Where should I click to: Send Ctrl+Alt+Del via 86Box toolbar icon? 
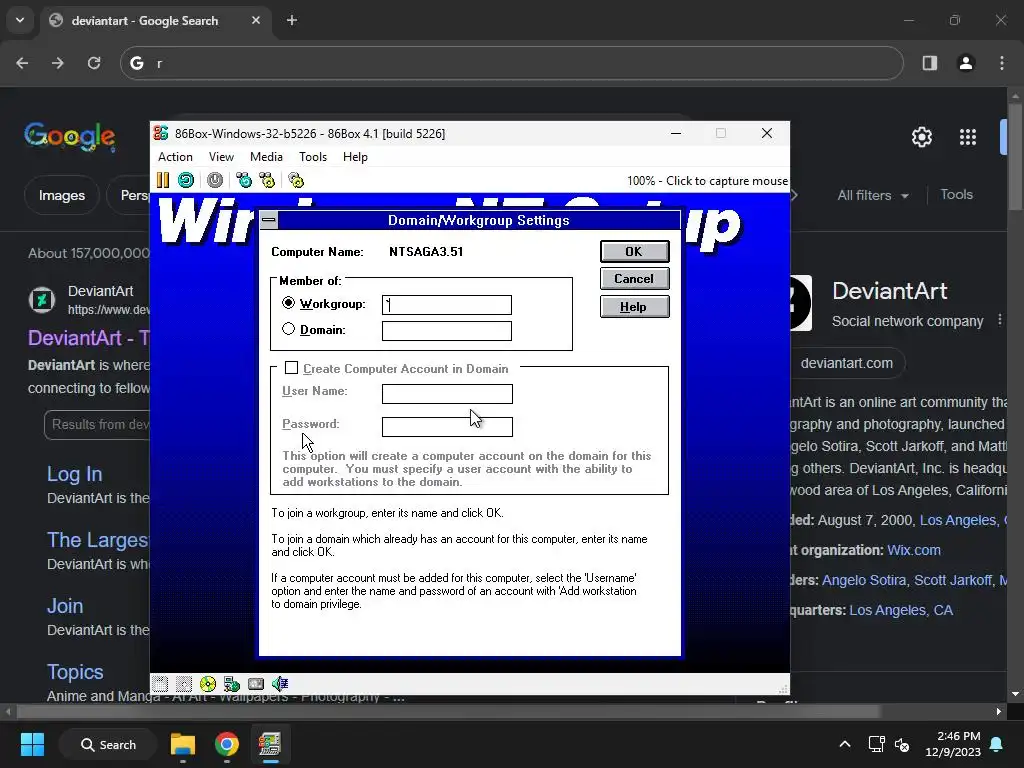pyautogui.click(x=244, y=180)
